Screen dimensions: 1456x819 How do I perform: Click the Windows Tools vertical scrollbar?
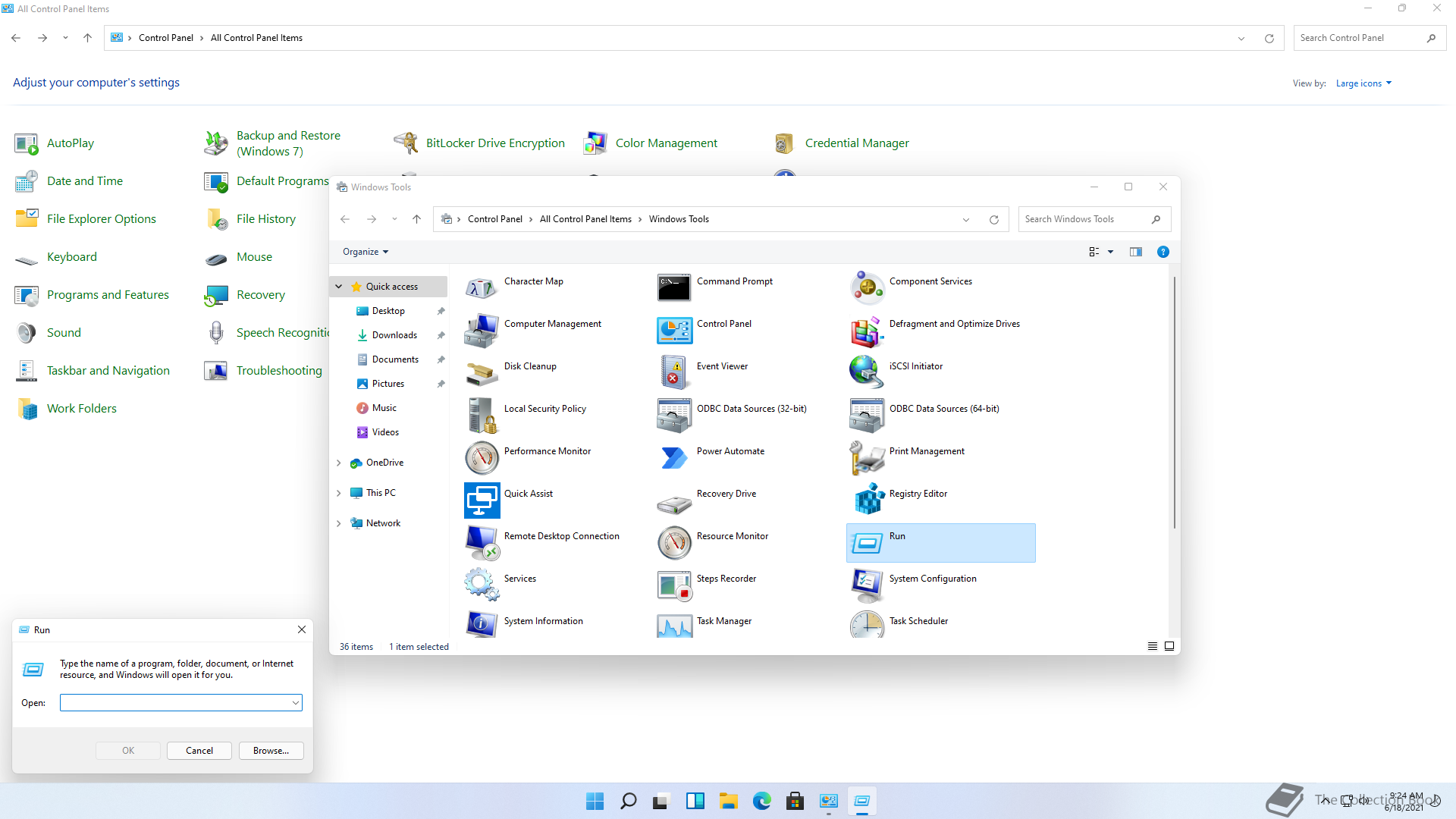point(1175,402)
